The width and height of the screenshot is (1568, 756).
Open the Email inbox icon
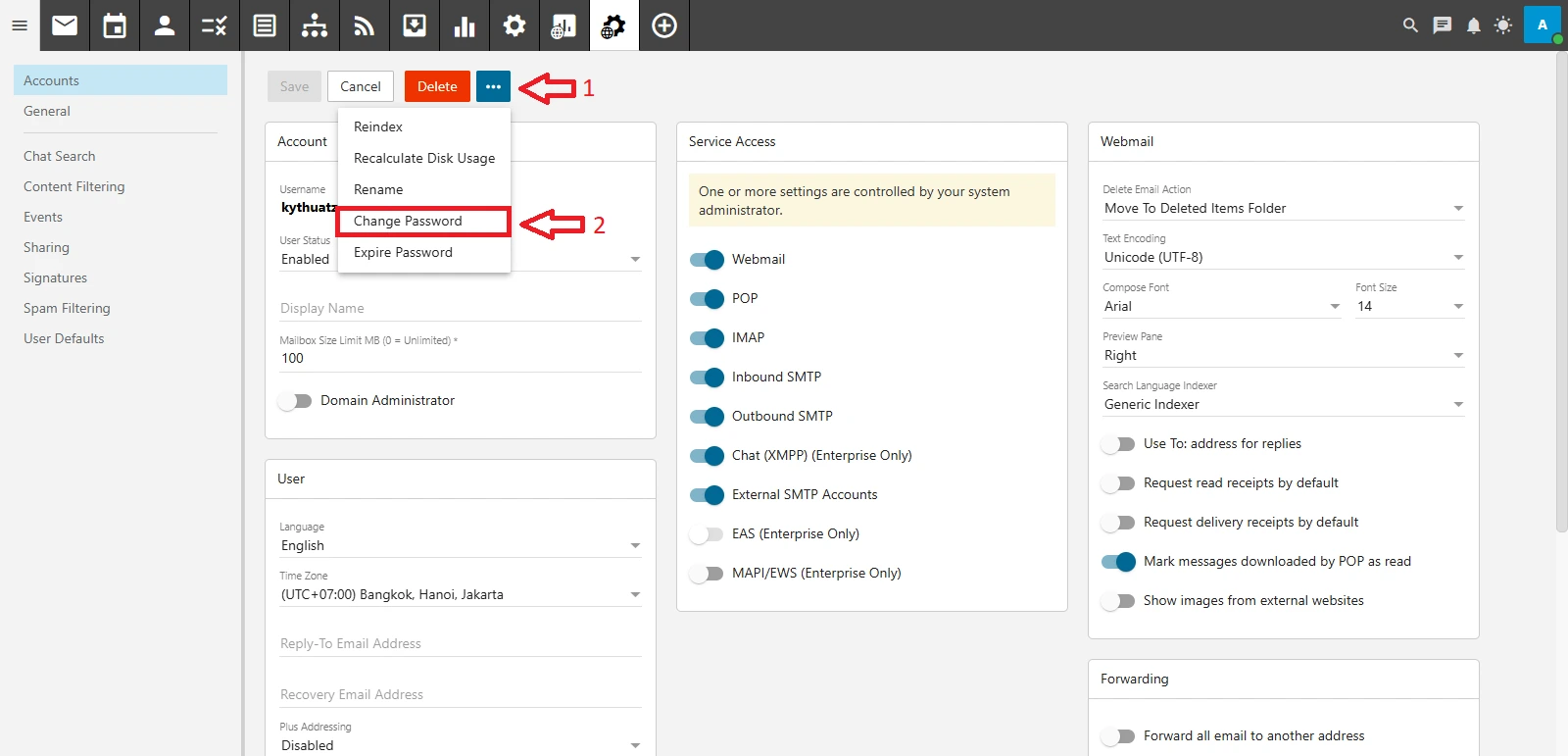[x=65, y=25]
